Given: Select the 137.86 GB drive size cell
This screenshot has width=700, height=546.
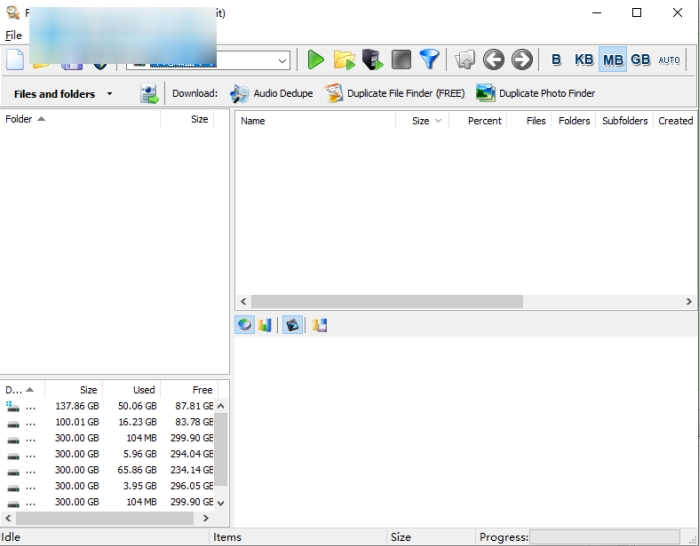Looking at the screenshot, I should tap(77, 406).
